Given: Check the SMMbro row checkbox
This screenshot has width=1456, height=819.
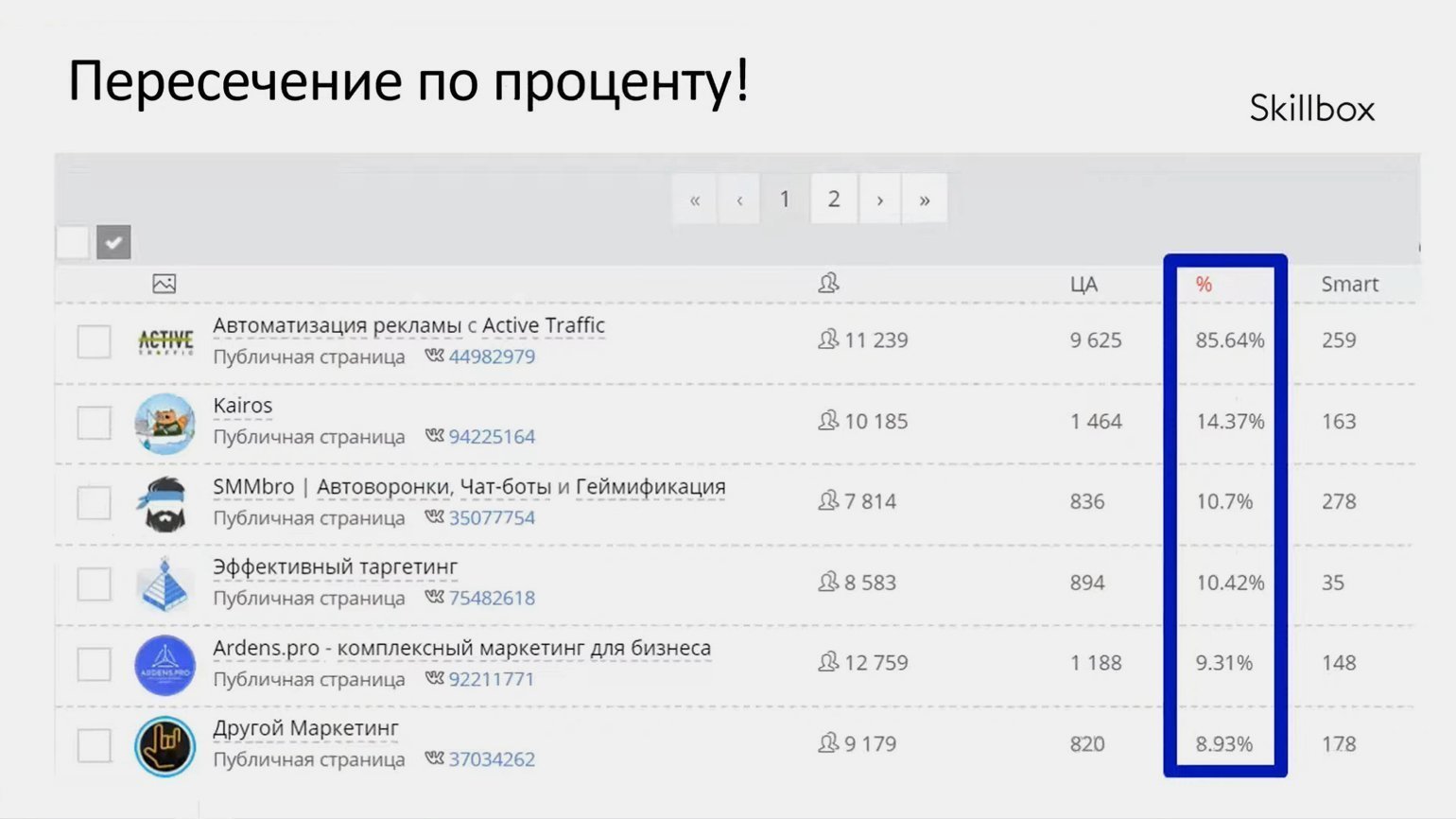Looking at the screenshot, I should pos(94,503).
